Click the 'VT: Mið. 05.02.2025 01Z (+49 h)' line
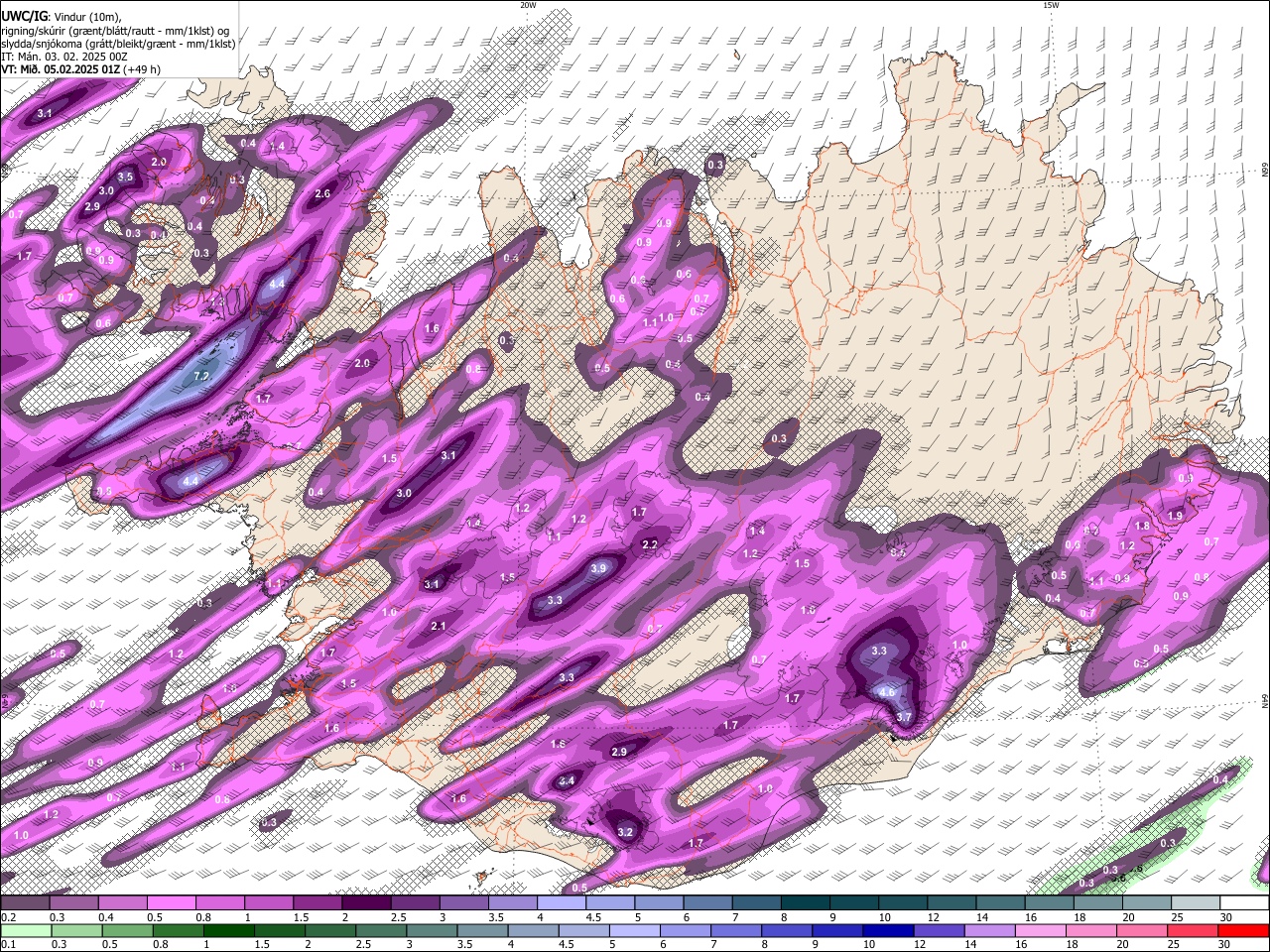Image resolution: width=1270 pixels, height=952 pixels. tap(80, 69)
